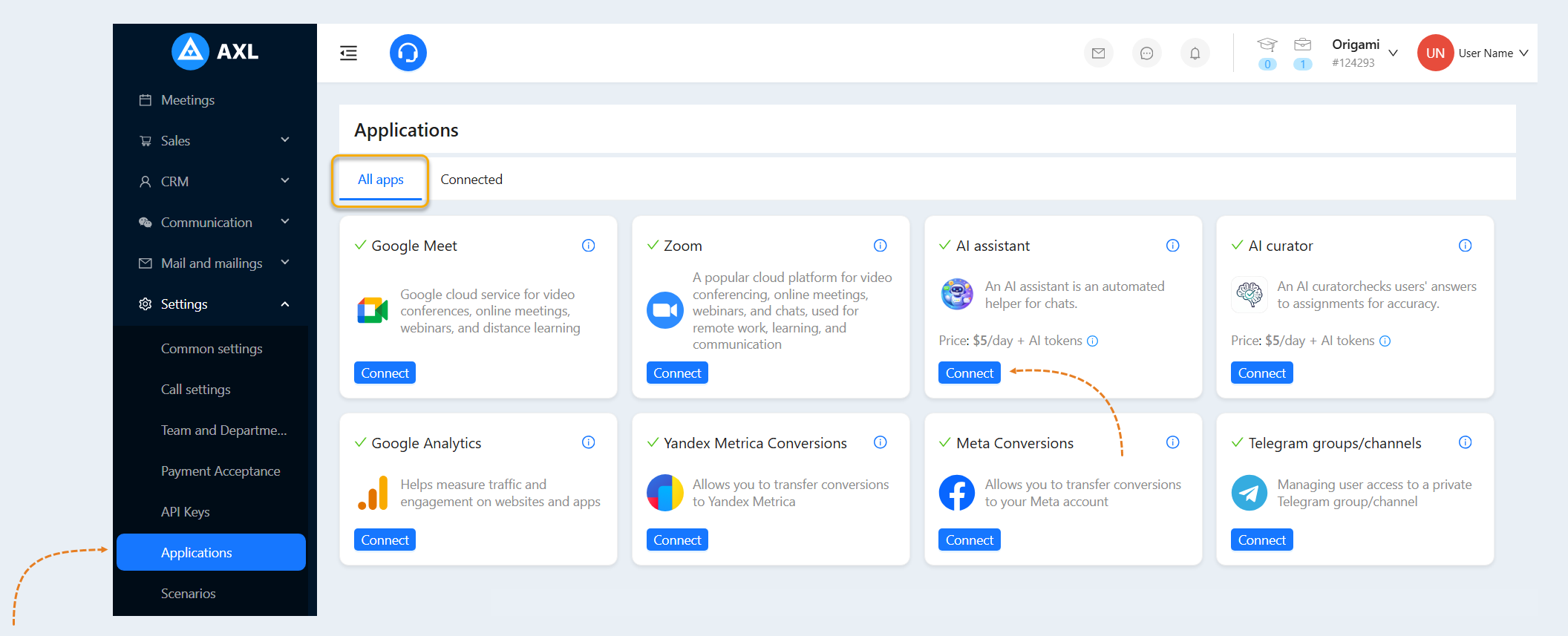Image resolution: width=1568 pixels, height=636 pixels.
Task: Open the notifications bell icon
Action: [x=1195, y=53]
